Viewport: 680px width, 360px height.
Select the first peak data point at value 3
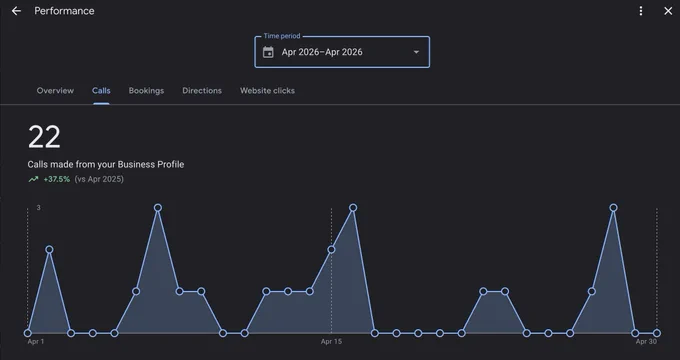click(158, 208)
